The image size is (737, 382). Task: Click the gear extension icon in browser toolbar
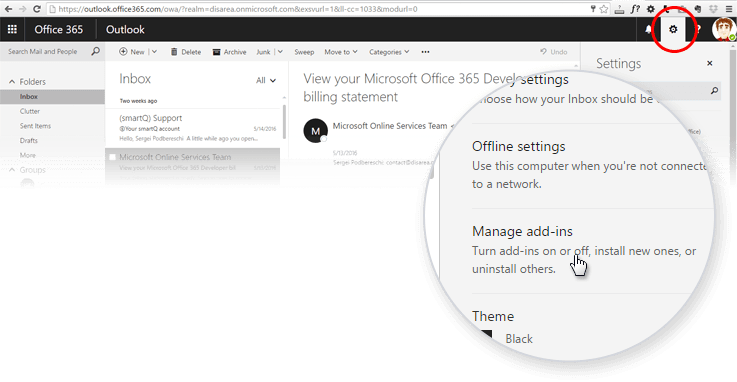651,9
